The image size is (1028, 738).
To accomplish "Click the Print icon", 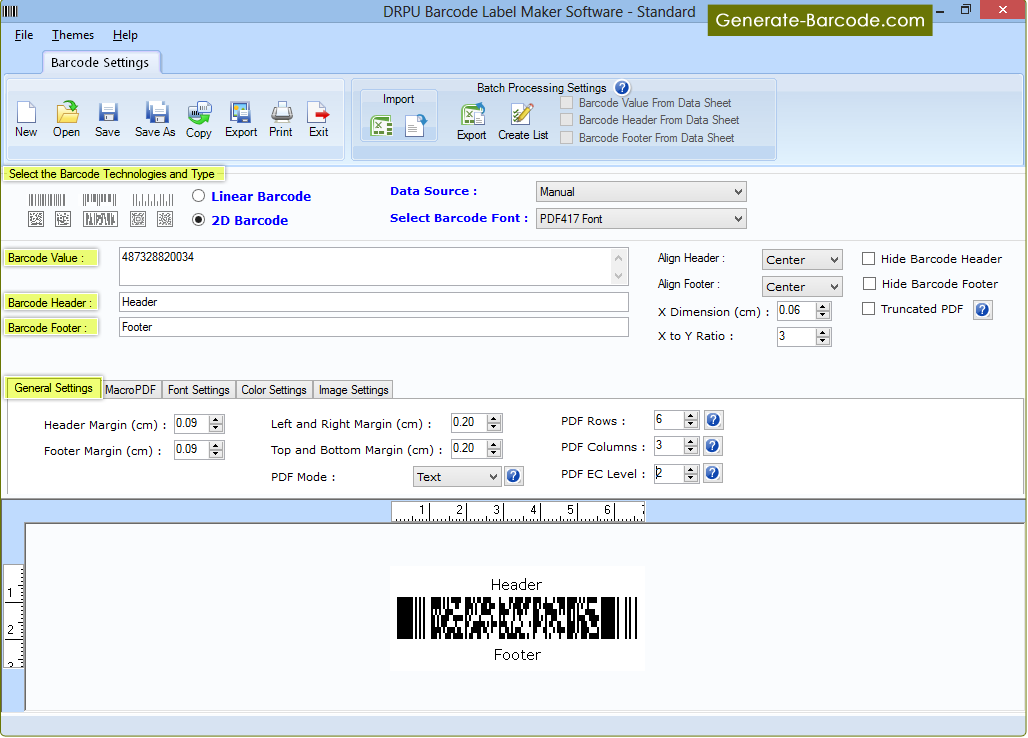I will coord(281,119).
